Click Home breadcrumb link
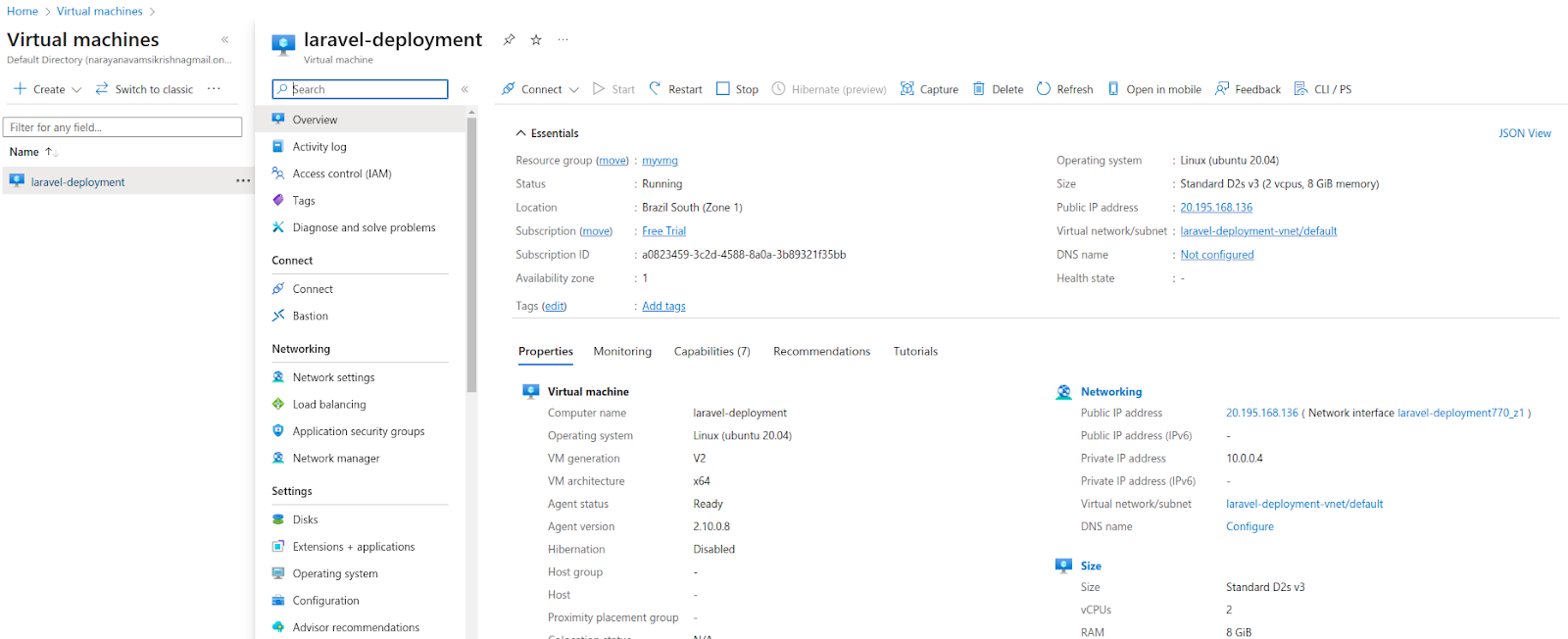This screenshot has width=1568, height=639. coord(23,12)
